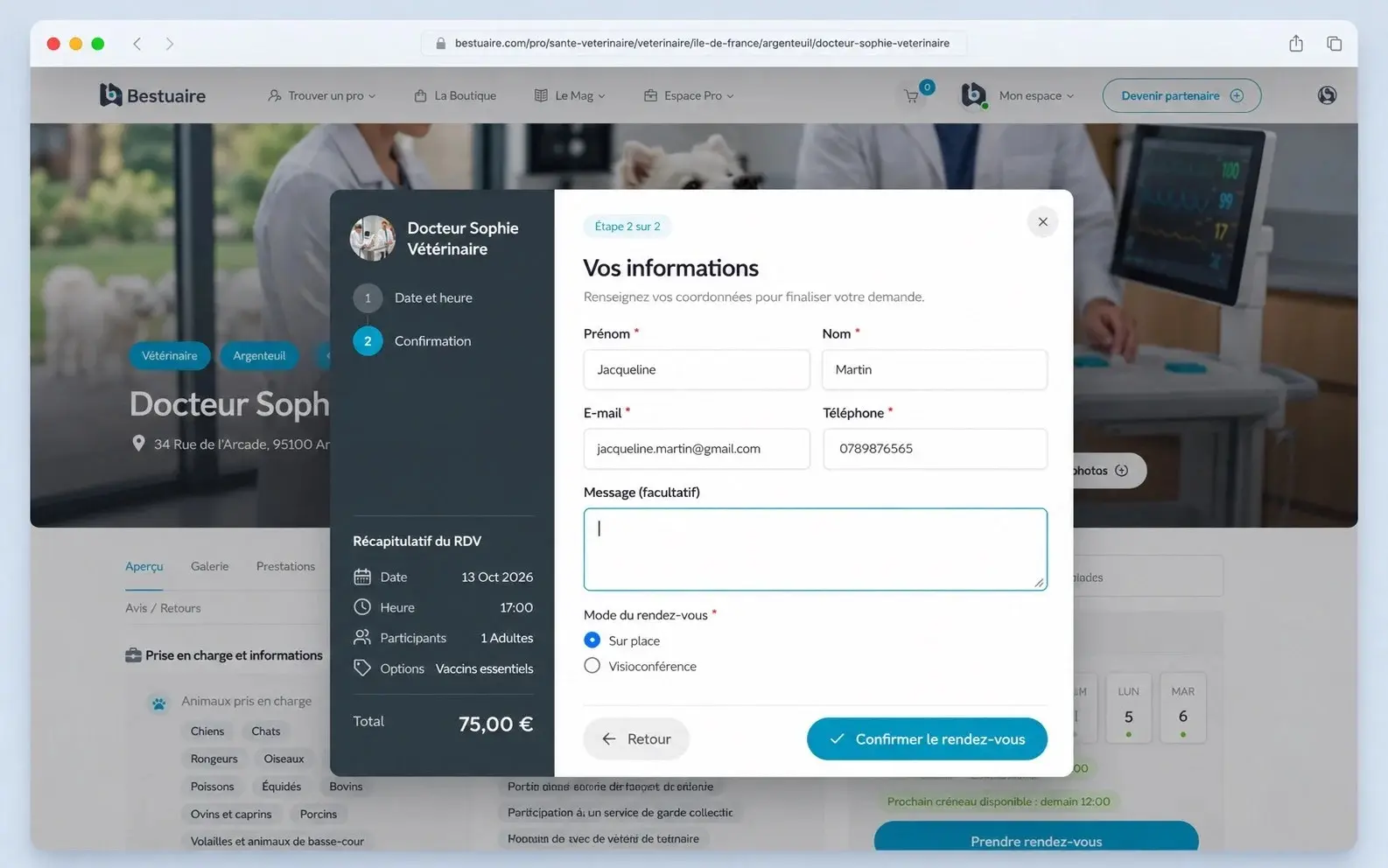Click the Vétérinaire tag badge
The height and width of the screenshot is (868, 1388).
point(170,355)
